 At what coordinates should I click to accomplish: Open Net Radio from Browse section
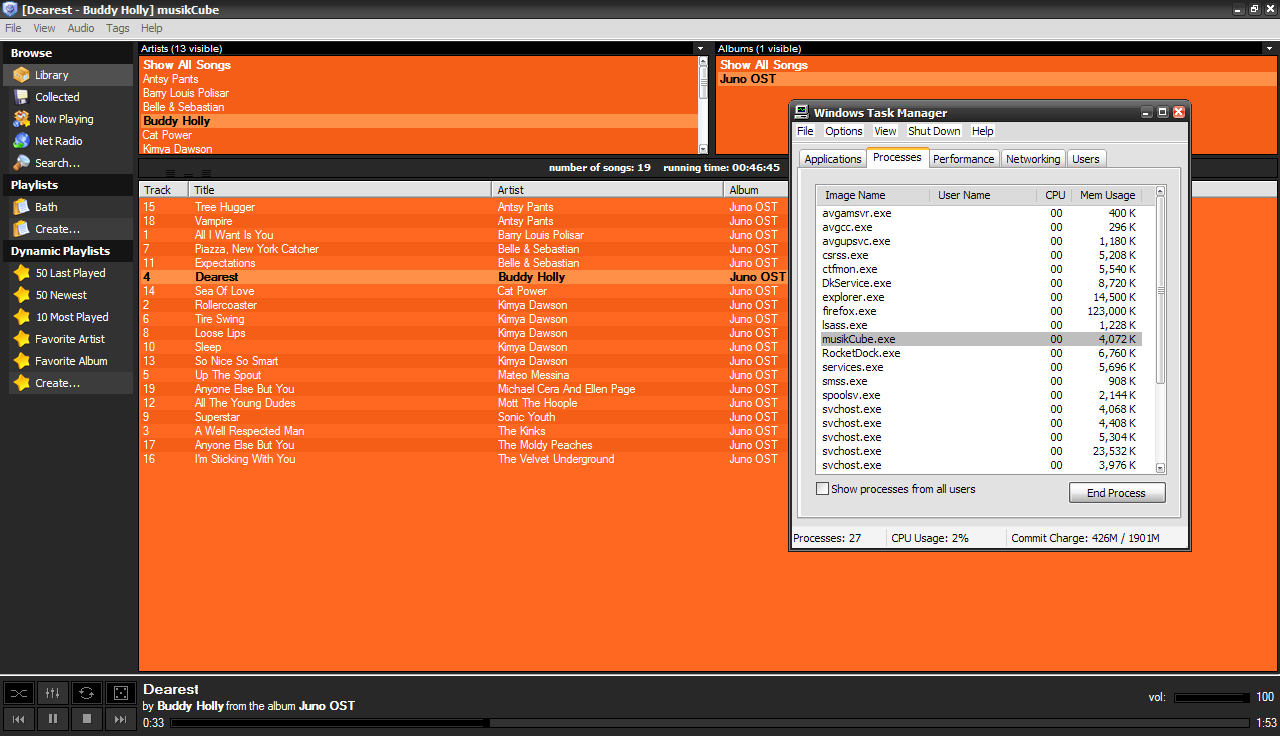pos(57,140)
